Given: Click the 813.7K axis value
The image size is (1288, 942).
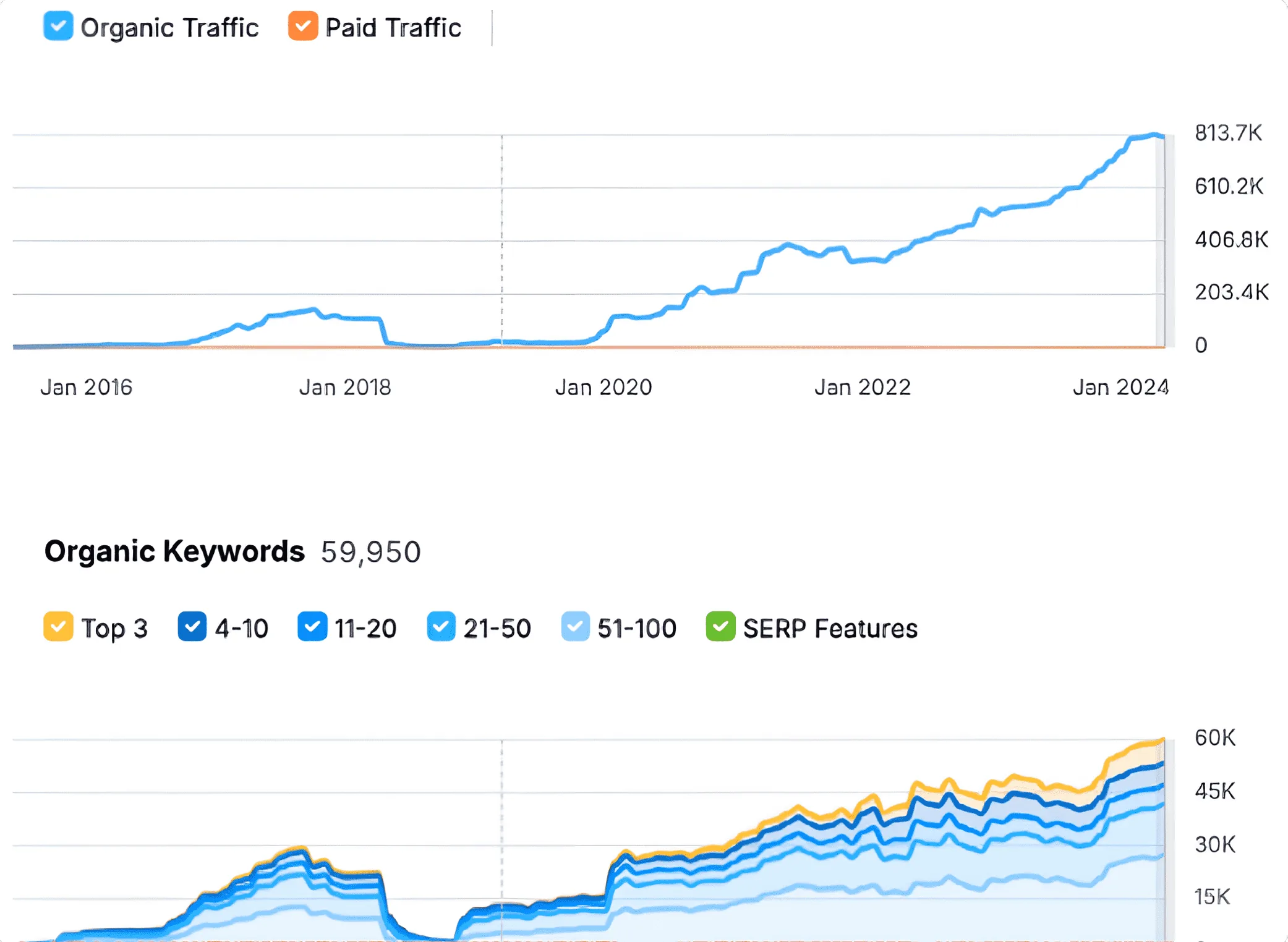Looking at the screenshot, I should [x=1228, y=133].
